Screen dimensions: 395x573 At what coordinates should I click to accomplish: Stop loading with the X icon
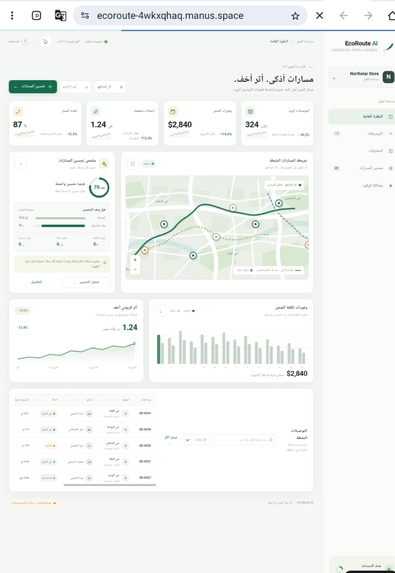[319, 15]
